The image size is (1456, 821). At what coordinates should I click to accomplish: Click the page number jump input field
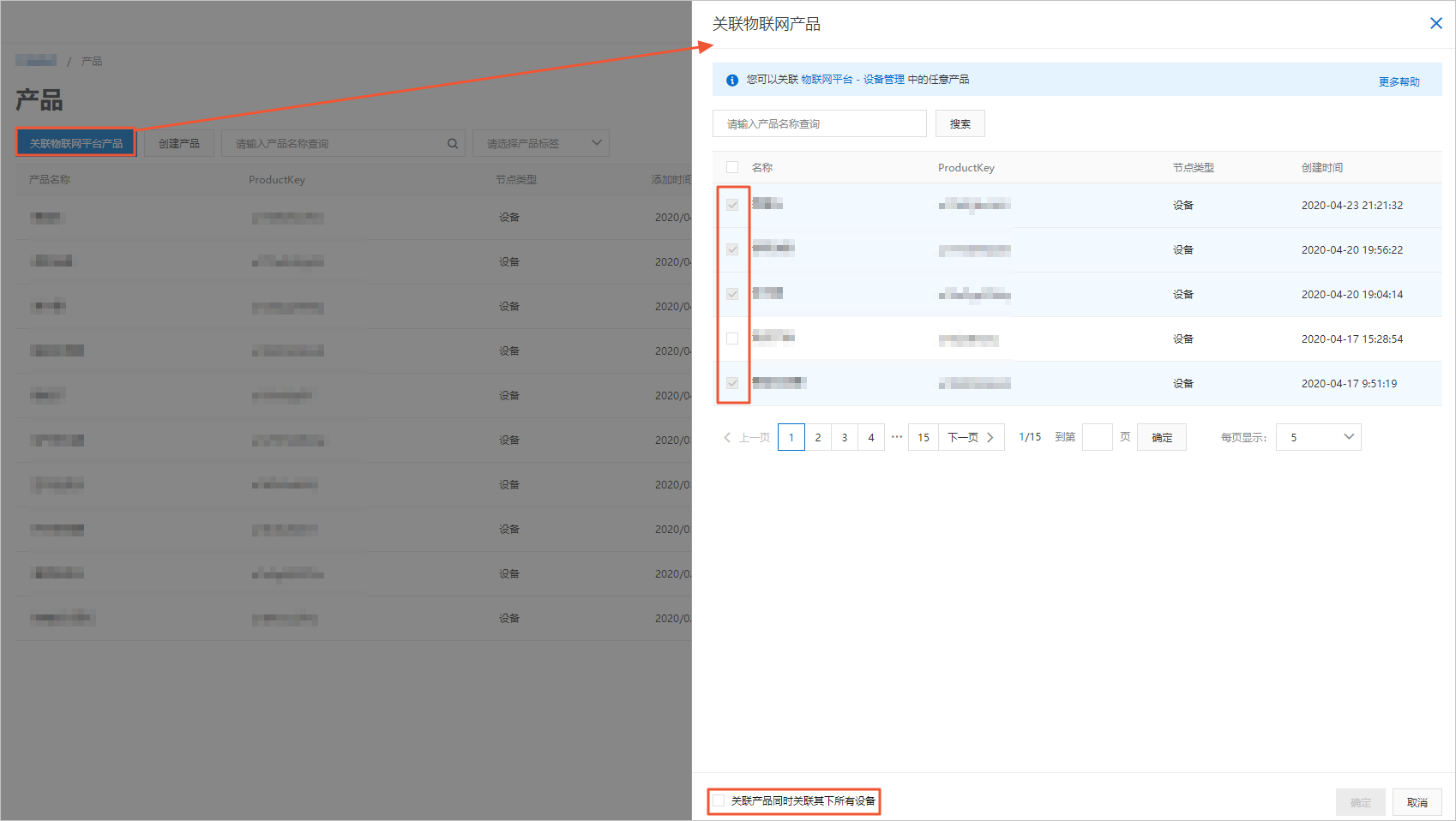point(1098,437)
